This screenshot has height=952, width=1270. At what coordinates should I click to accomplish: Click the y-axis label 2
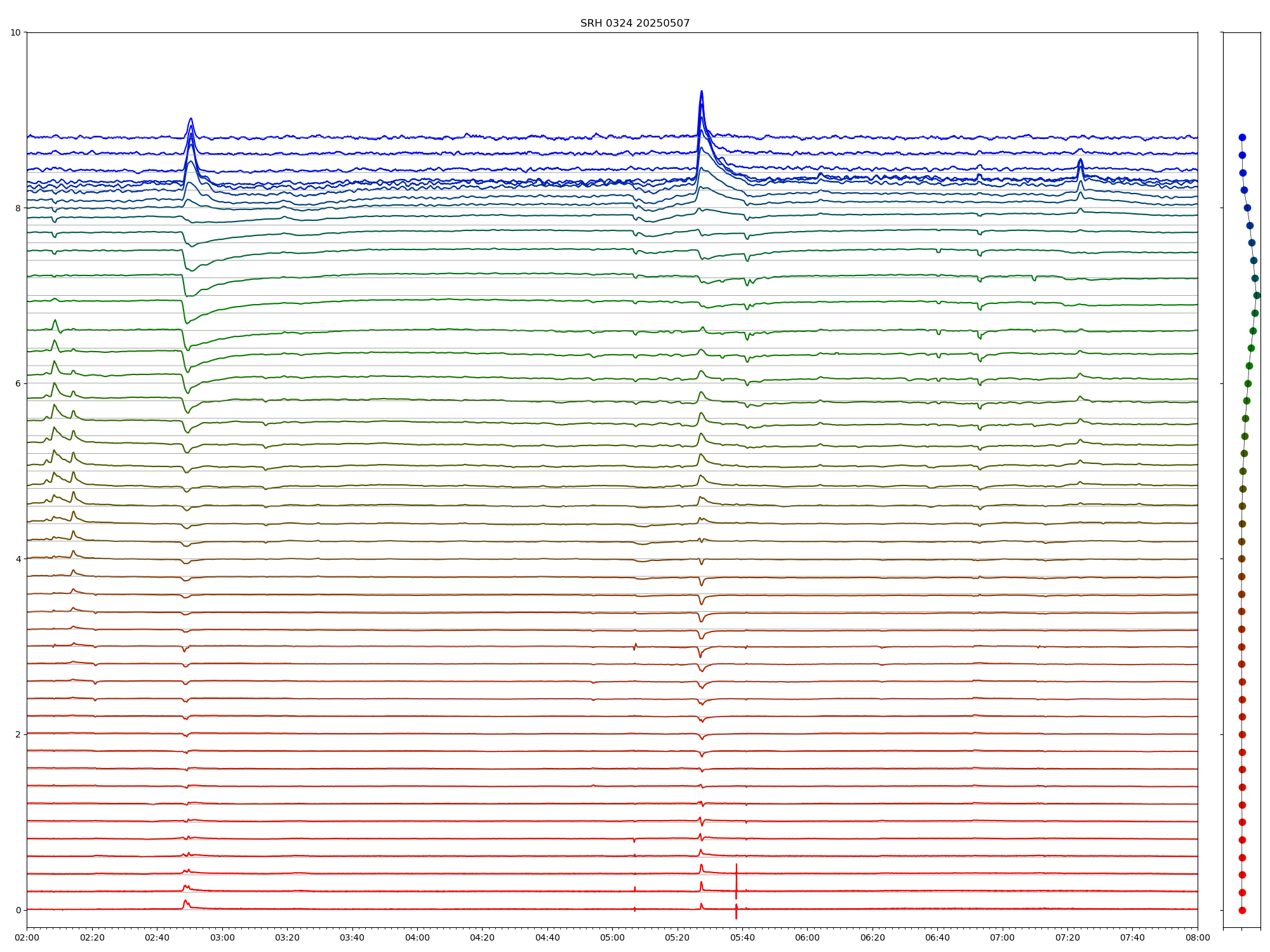coord(18,734)
